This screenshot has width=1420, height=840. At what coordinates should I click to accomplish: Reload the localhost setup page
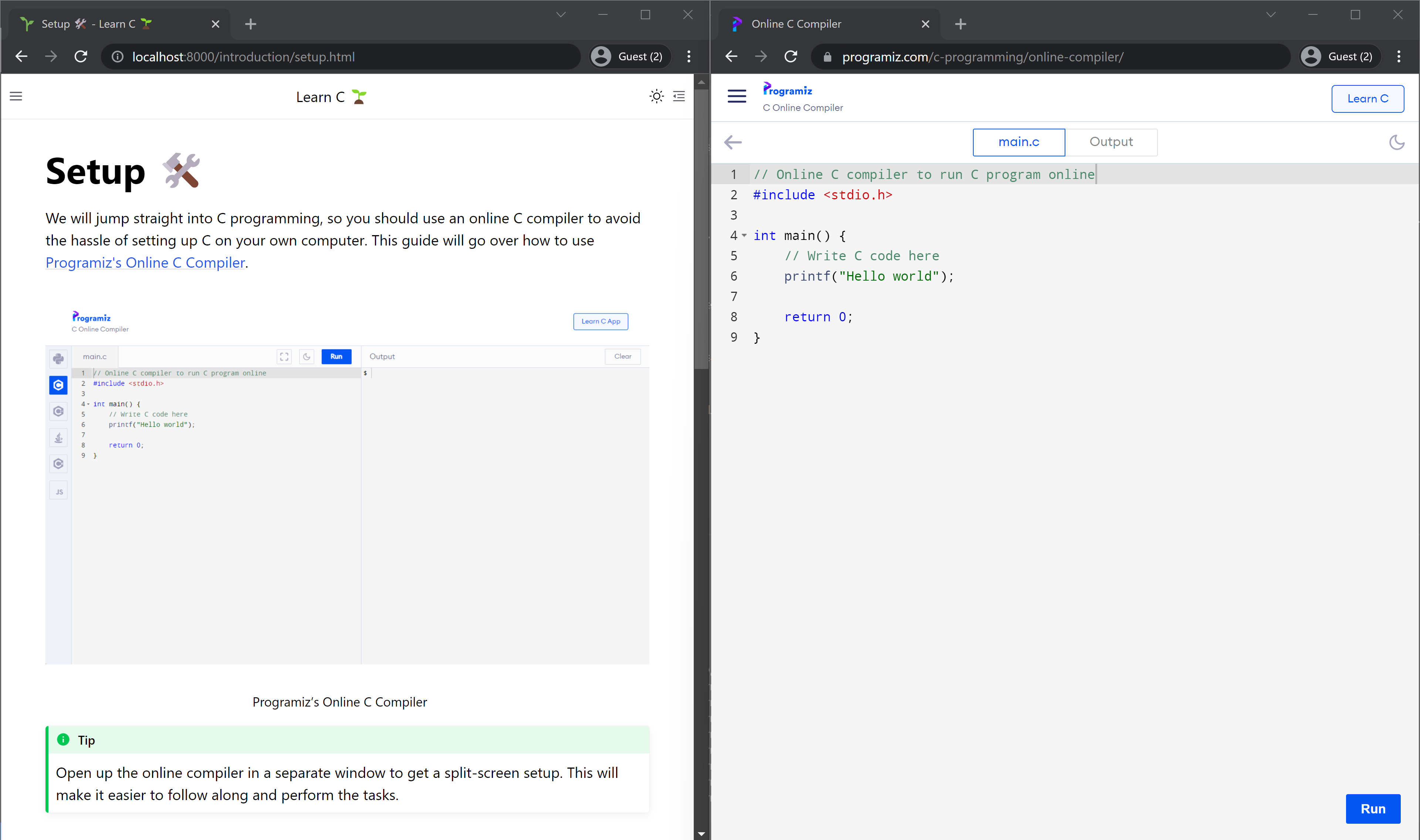81,57
